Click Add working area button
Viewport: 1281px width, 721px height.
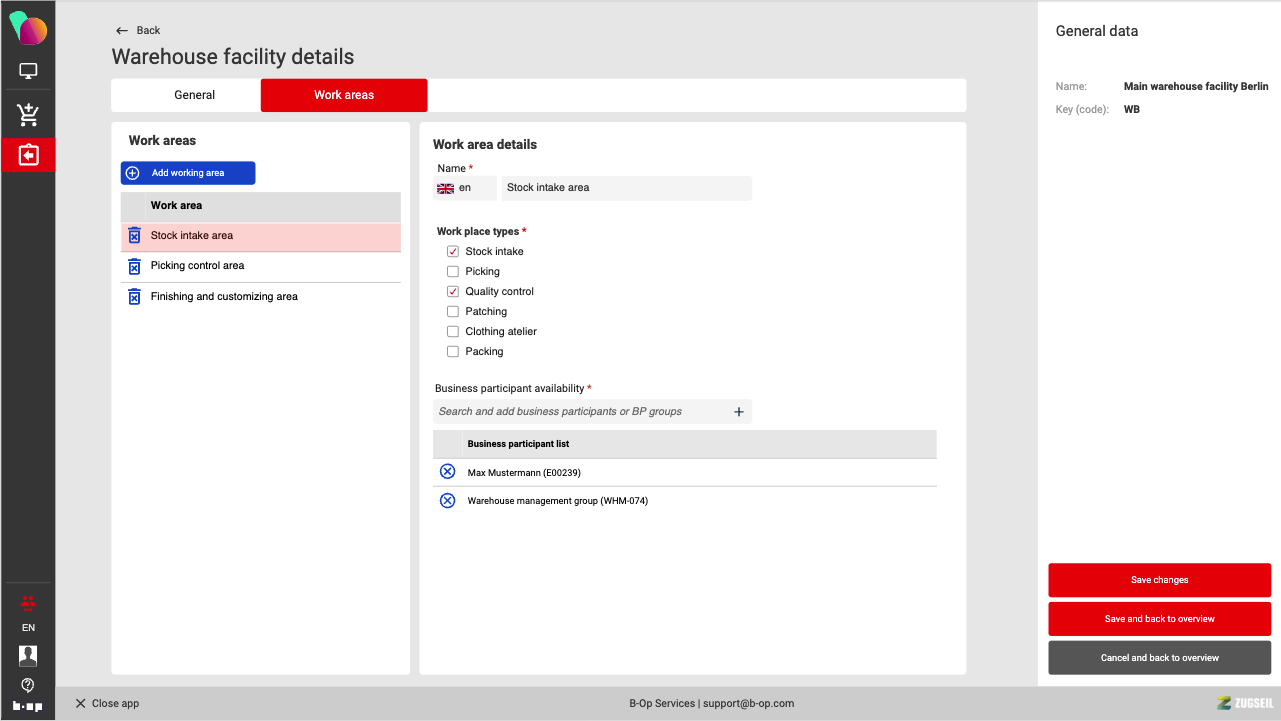point(188,173)
